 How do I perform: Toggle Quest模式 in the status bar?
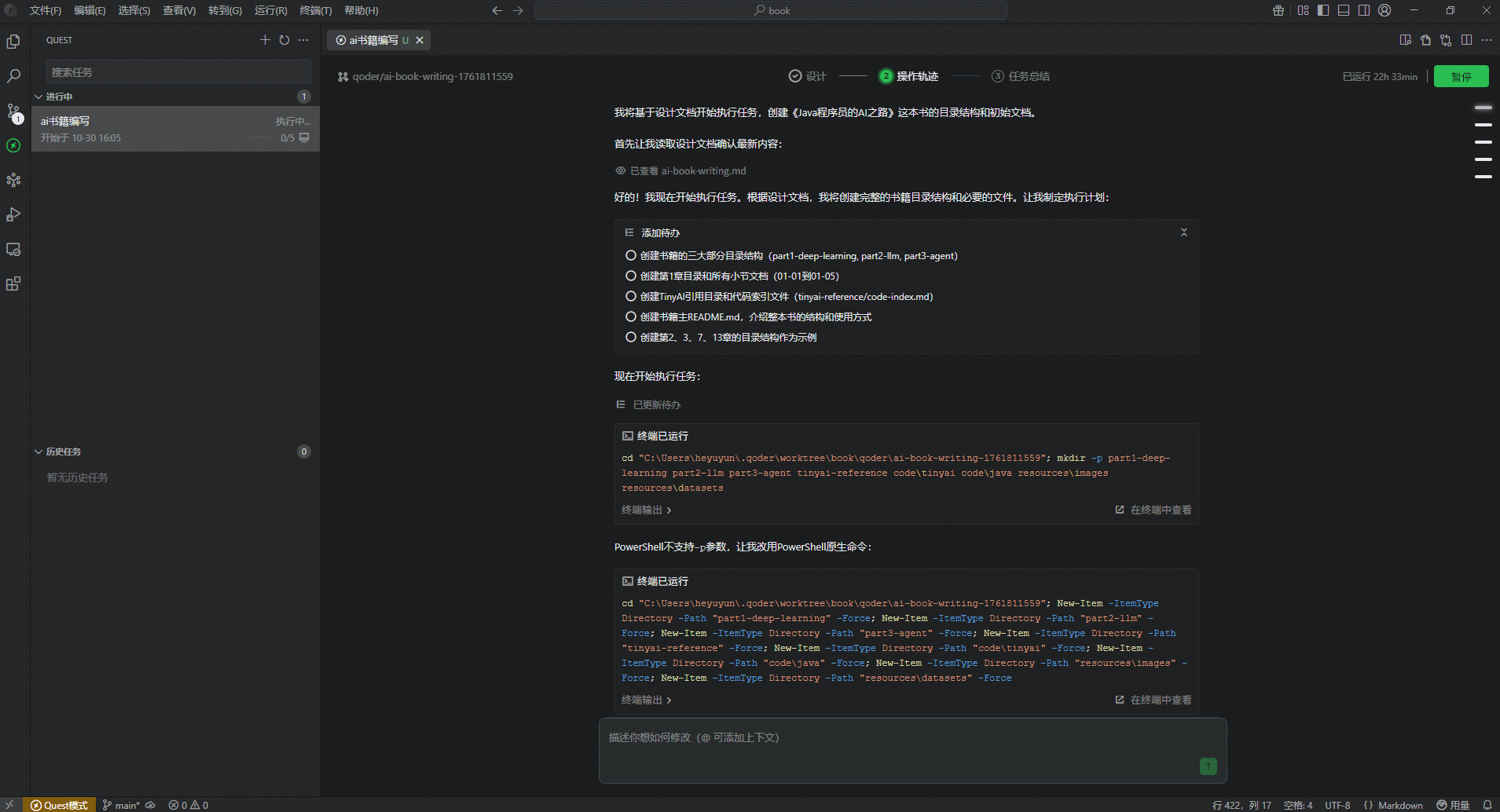[x=59, y=805]
